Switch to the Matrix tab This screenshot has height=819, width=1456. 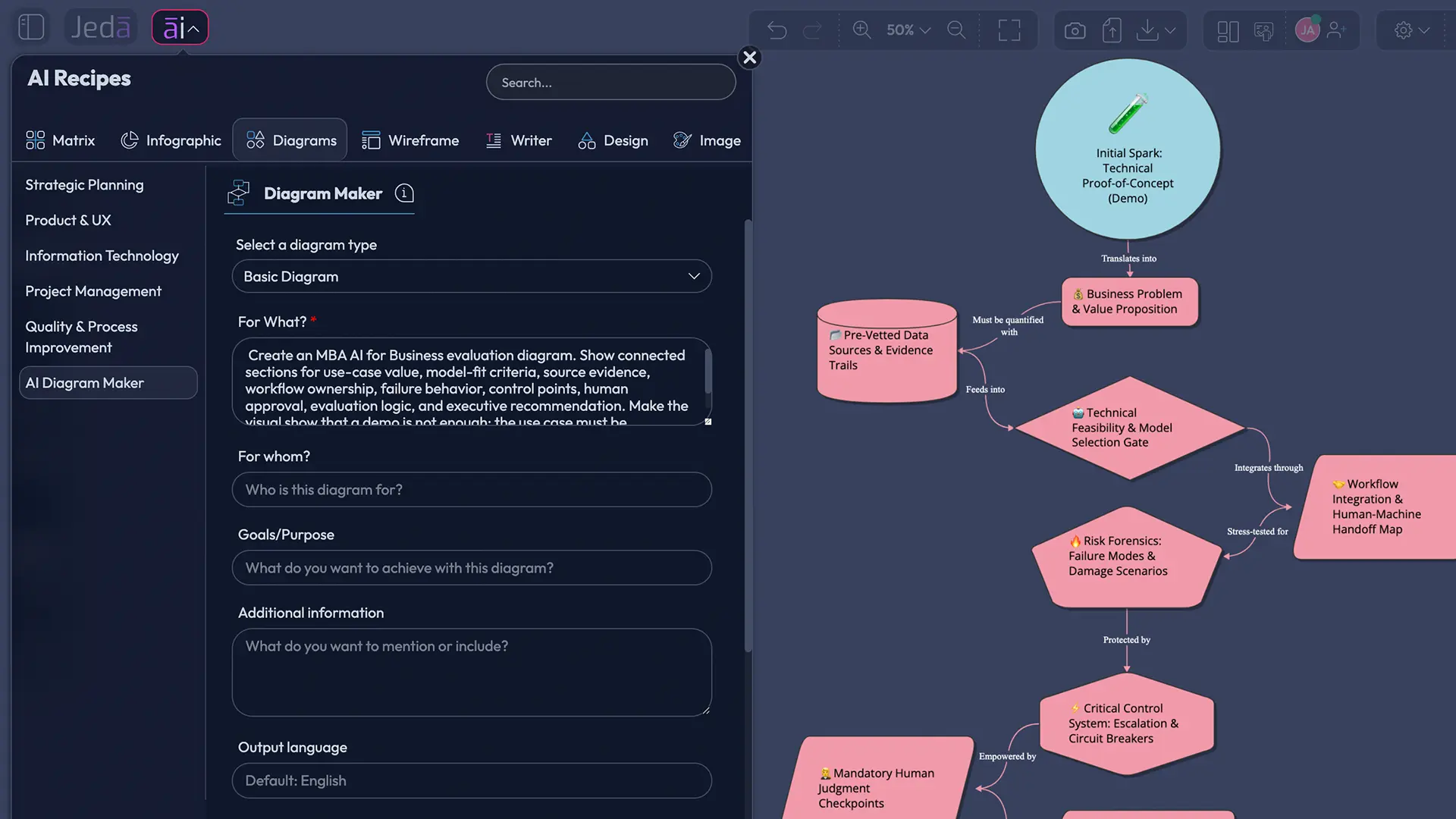pyautogui.click(x=60, y=140)
